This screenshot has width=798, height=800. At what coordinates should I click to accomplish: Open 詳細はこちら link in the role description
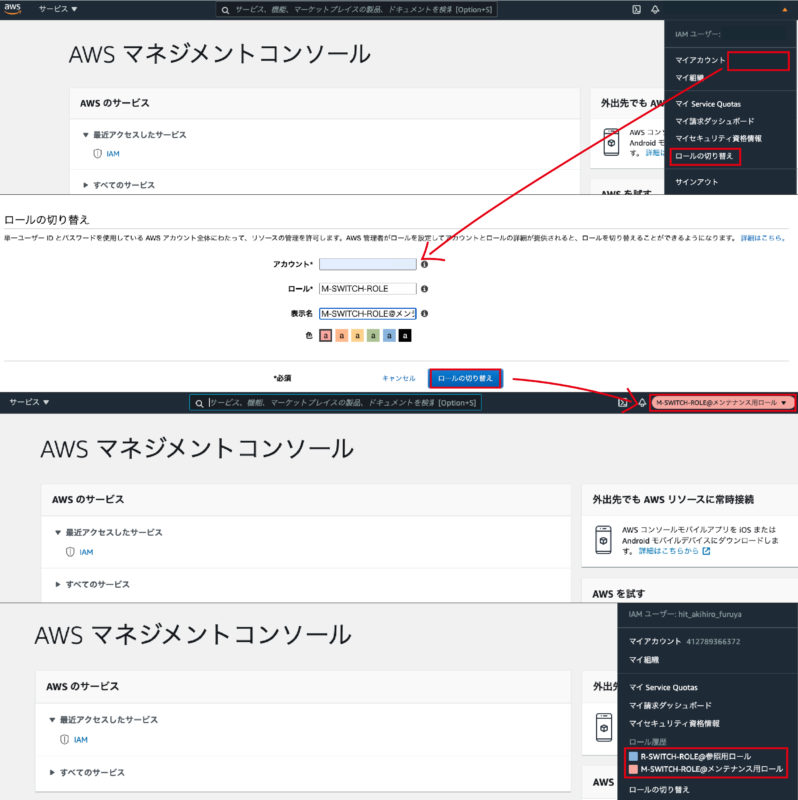click(762, 238)
